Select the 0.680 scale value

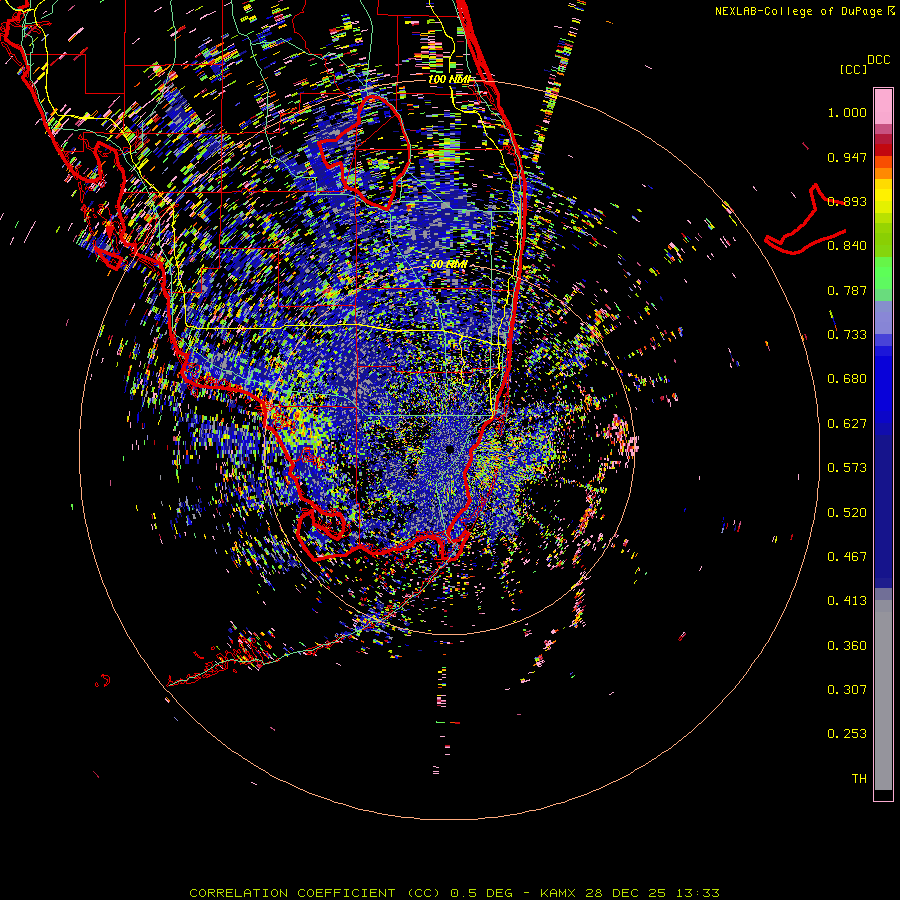click(847, 379)
